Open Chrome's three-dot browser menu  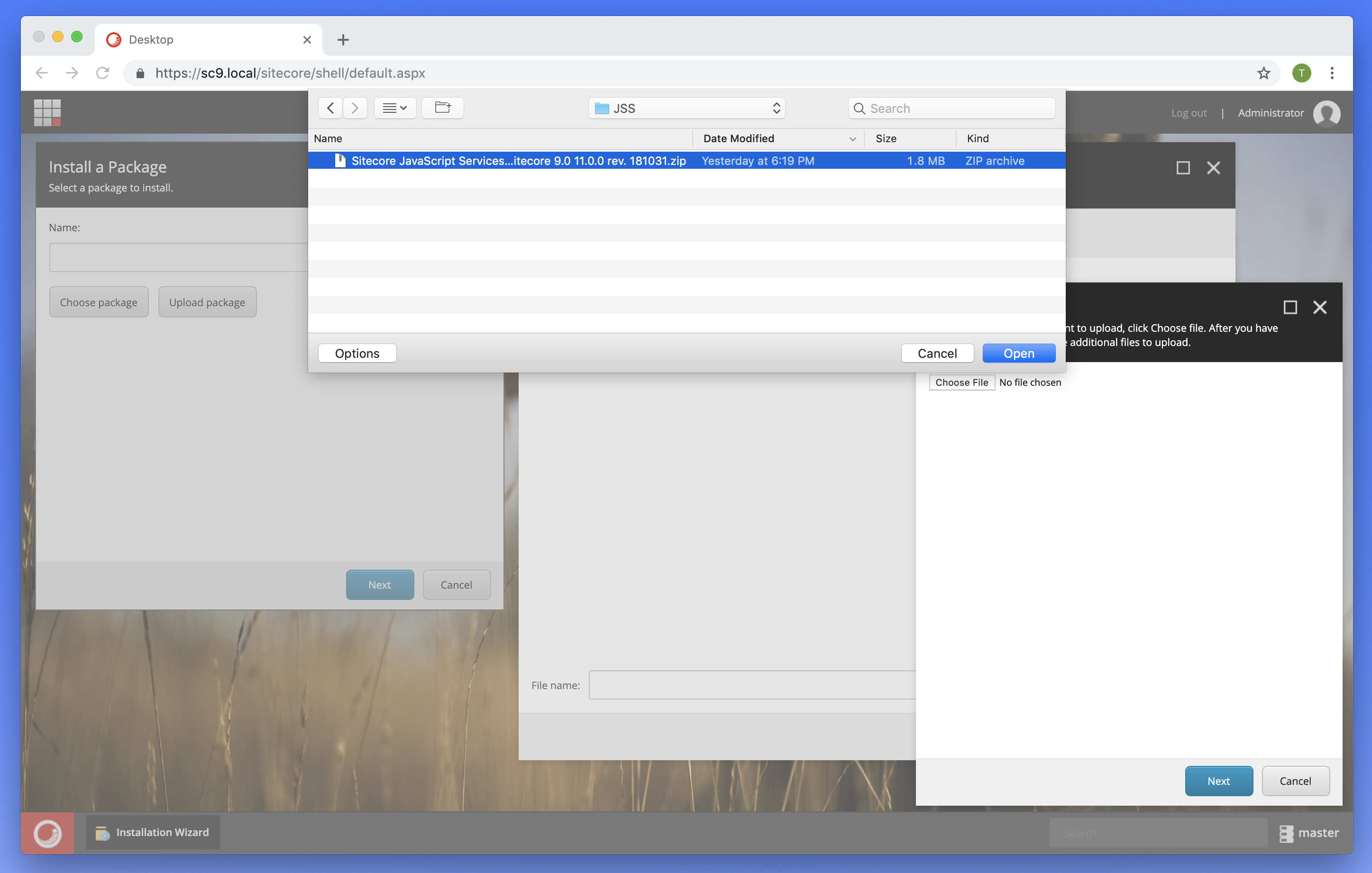[1333, 73]
